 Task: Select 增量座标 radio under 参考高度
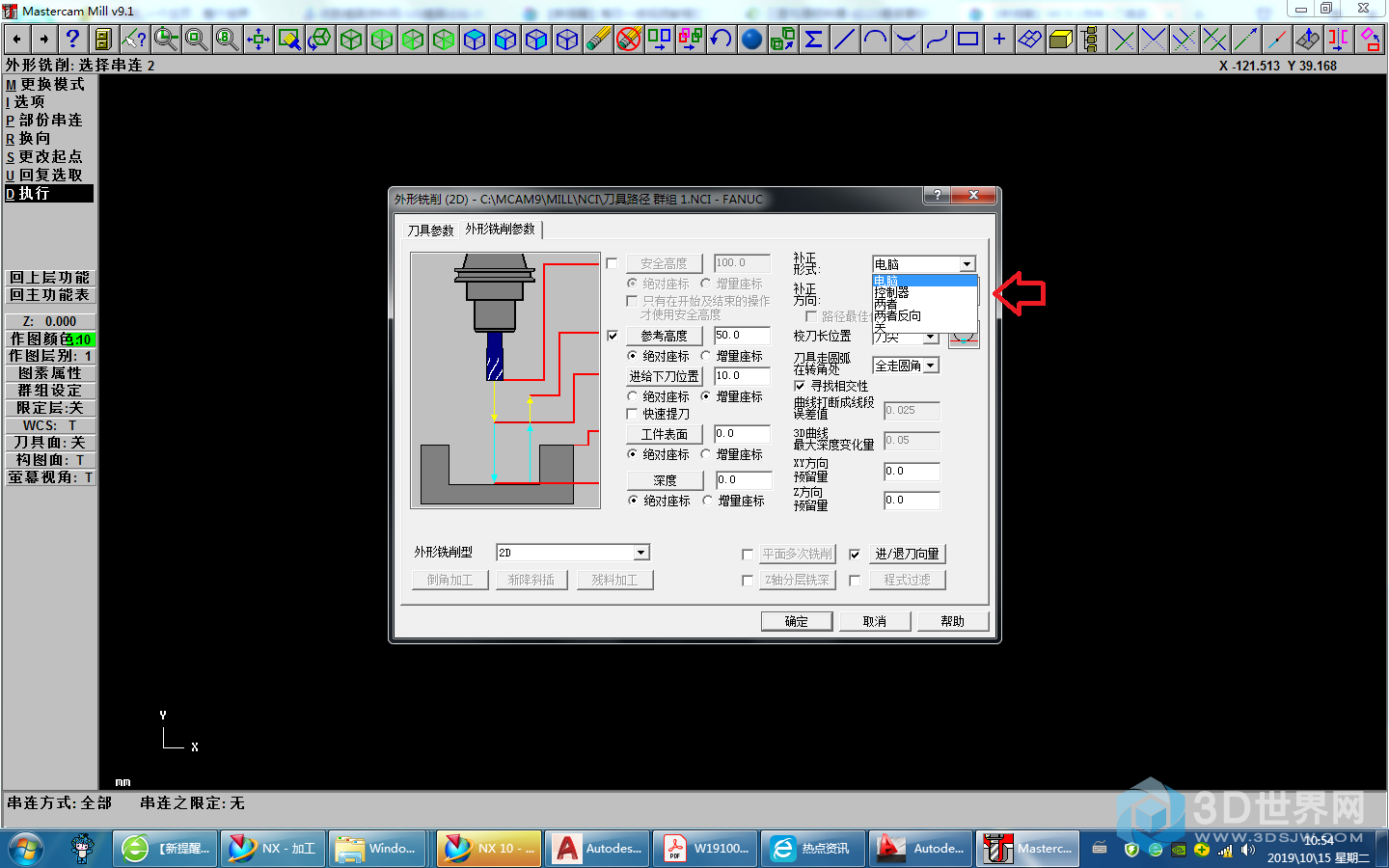[x=706, y=356]
